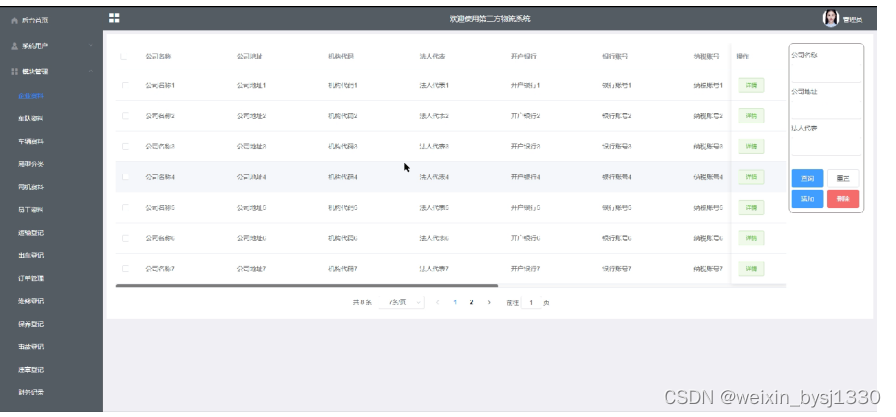Open 详情 for the 公司名称5 row
This screenshot has width=896, height=417.
(x=751, y=207)
